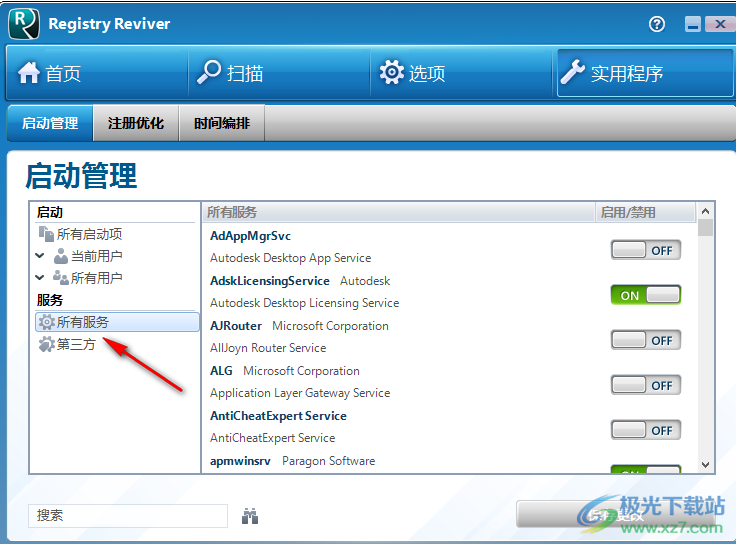
Task: Click the wrench icon on 实用程序
Action: coord(573,72)
